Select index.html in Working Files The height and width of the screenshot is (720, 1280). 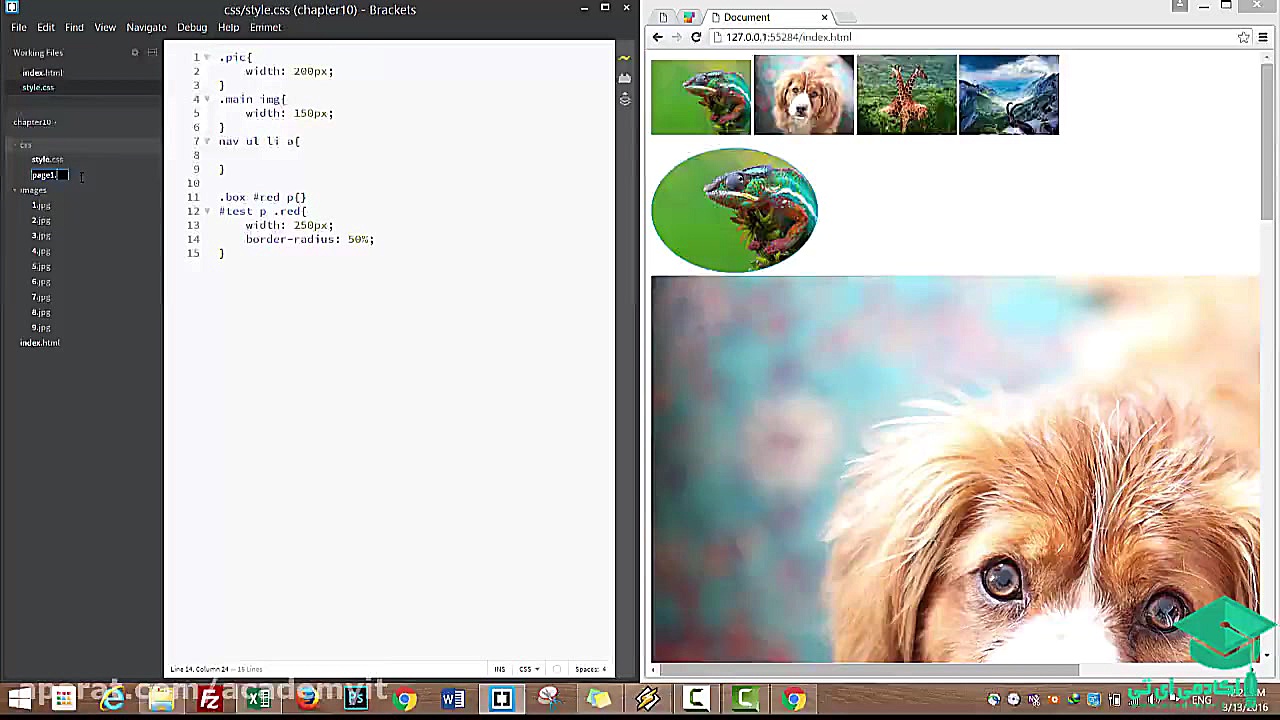[x=42, y=72]
